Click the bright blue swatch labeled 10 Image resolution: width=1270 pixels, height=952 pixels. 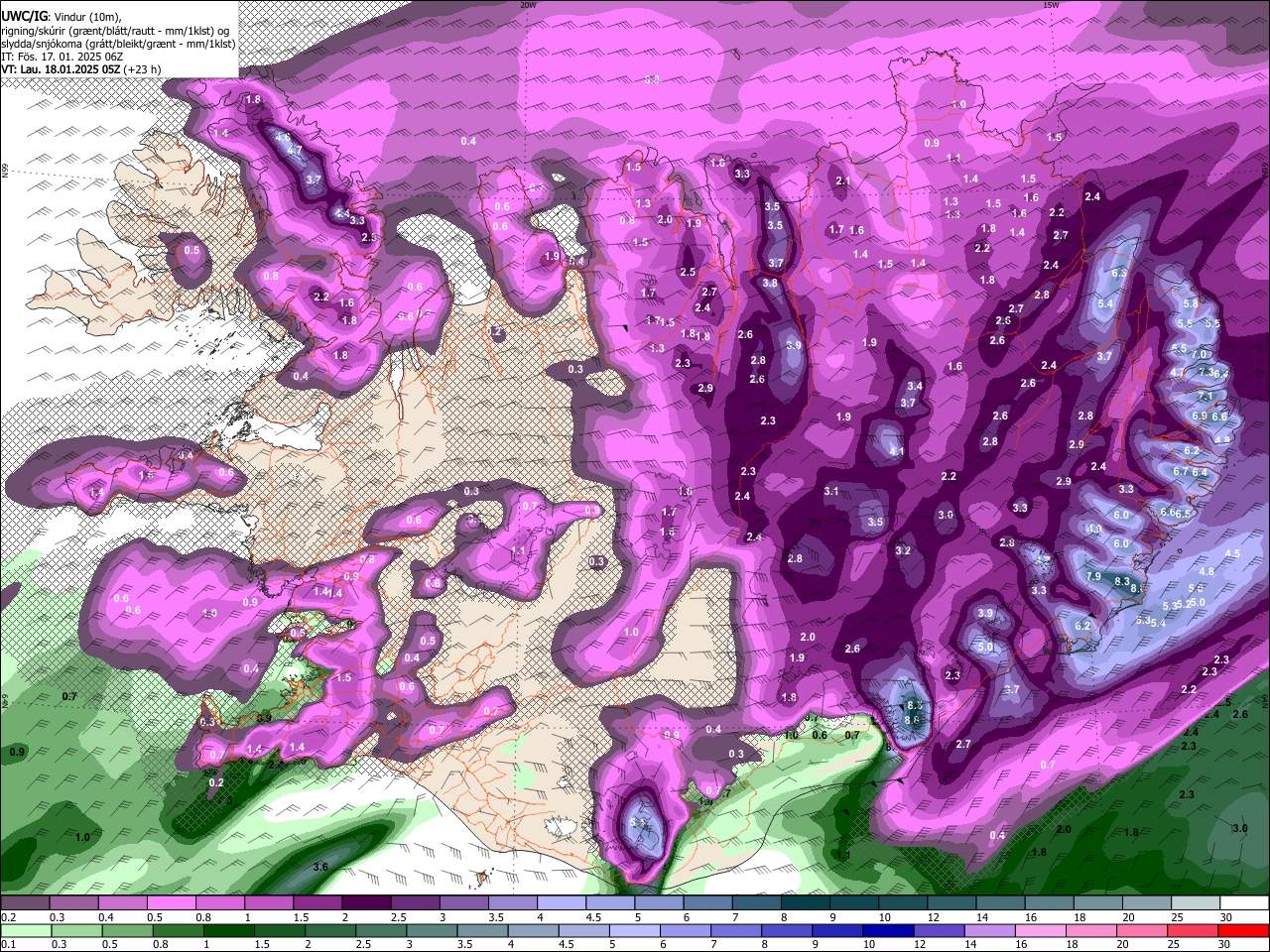coord(887,931)
